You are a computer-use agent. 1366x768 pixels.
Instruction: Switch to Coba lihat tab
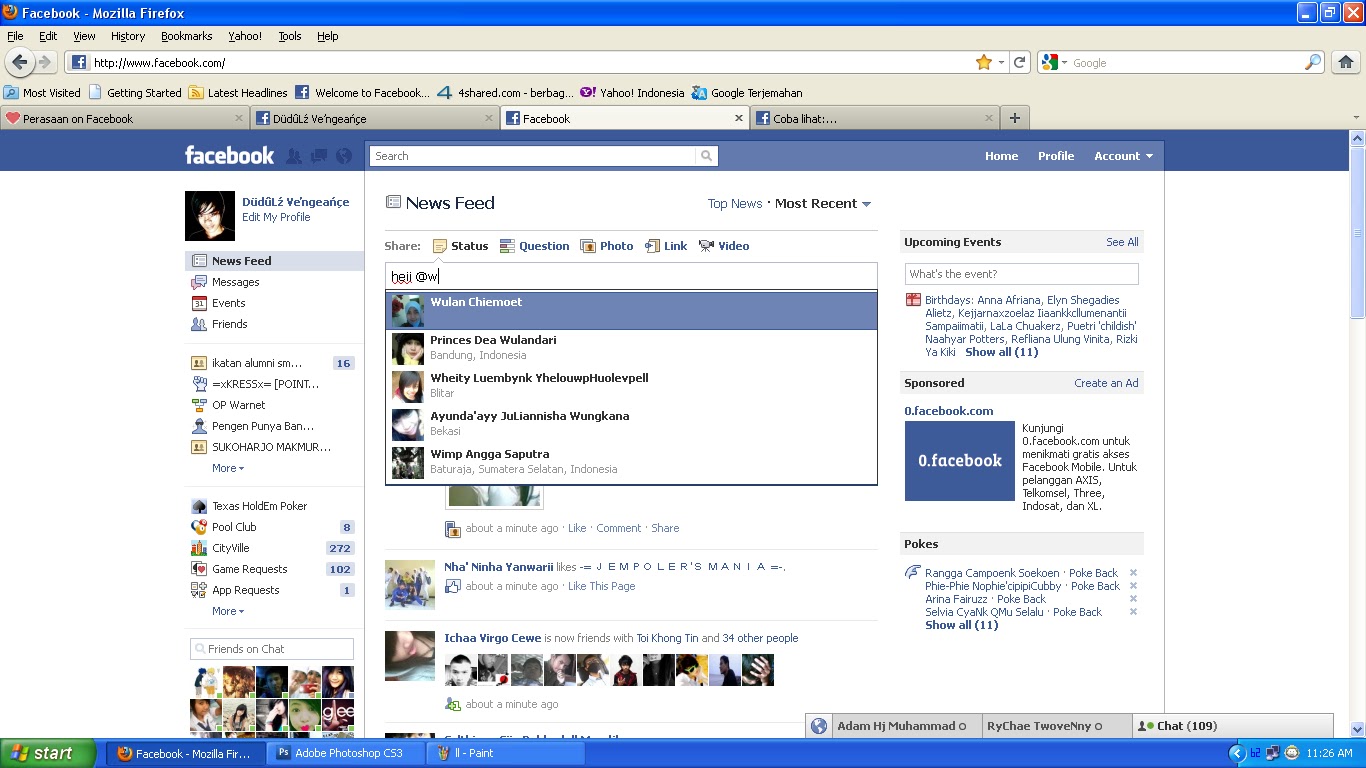(875, 118)
